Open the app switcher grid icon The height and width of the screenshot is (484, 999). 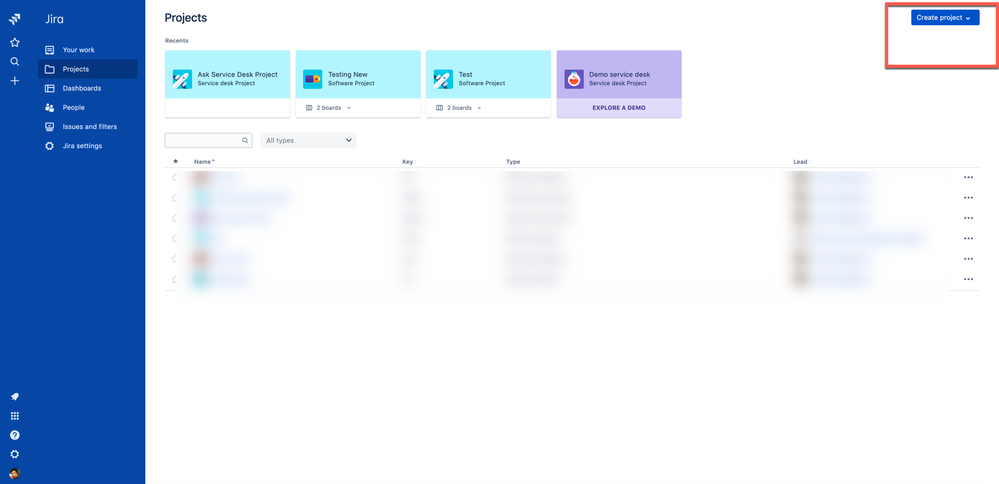click(x=15, y=416)
